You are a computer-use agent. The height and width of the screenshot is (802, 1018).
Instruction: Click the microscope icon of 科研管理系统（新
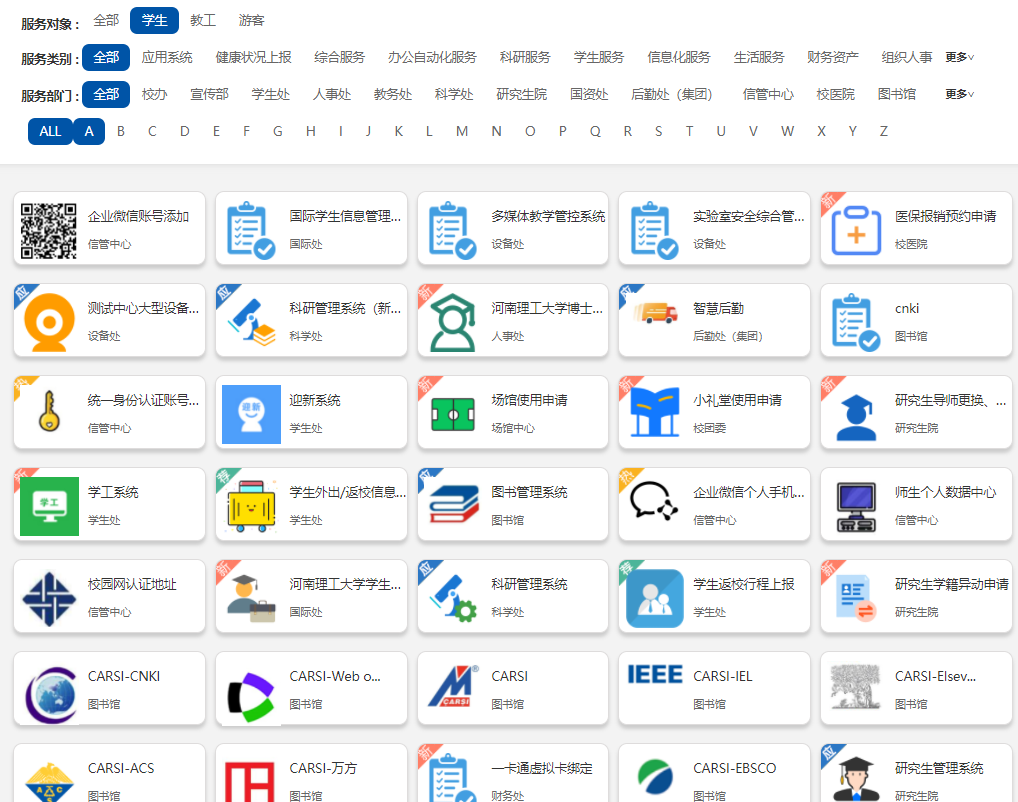tap(252, 323)
